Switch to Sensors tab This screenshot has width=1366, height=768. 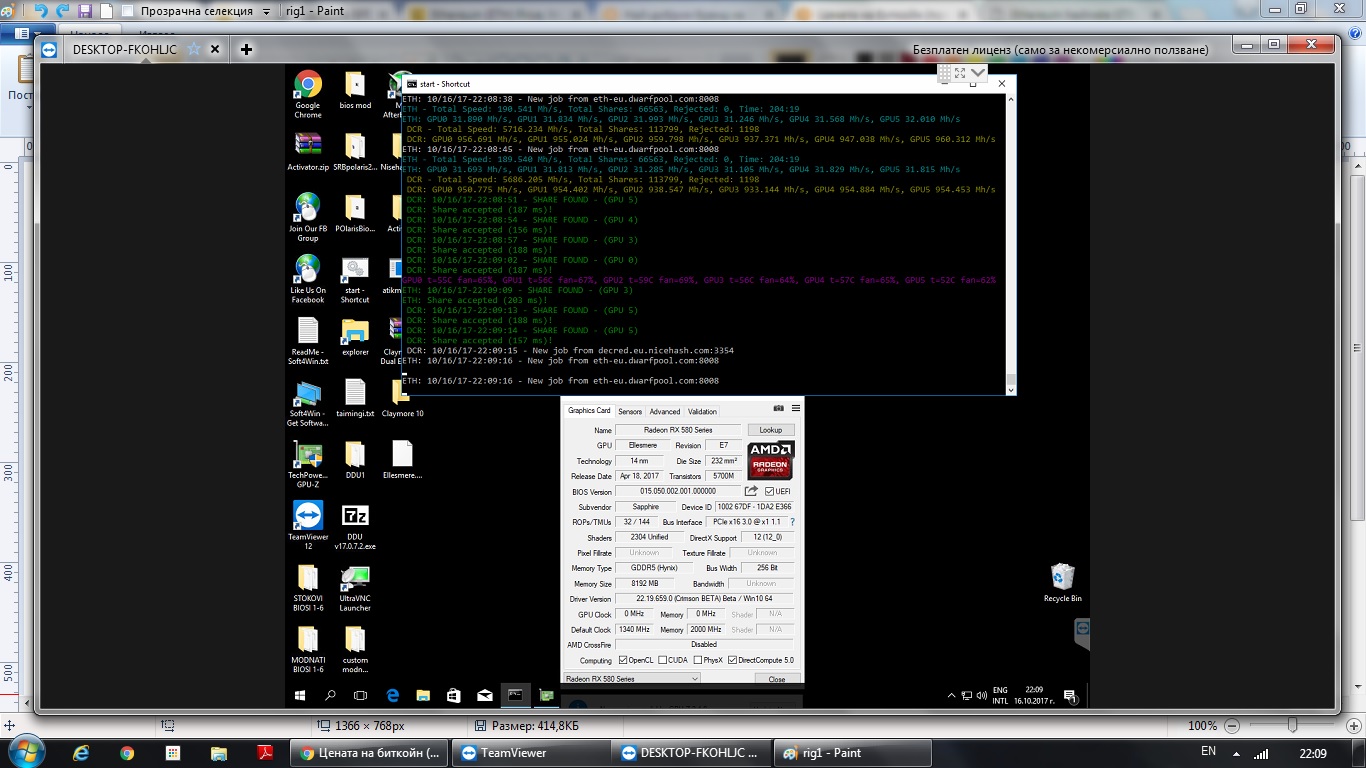tap(630, 411)
